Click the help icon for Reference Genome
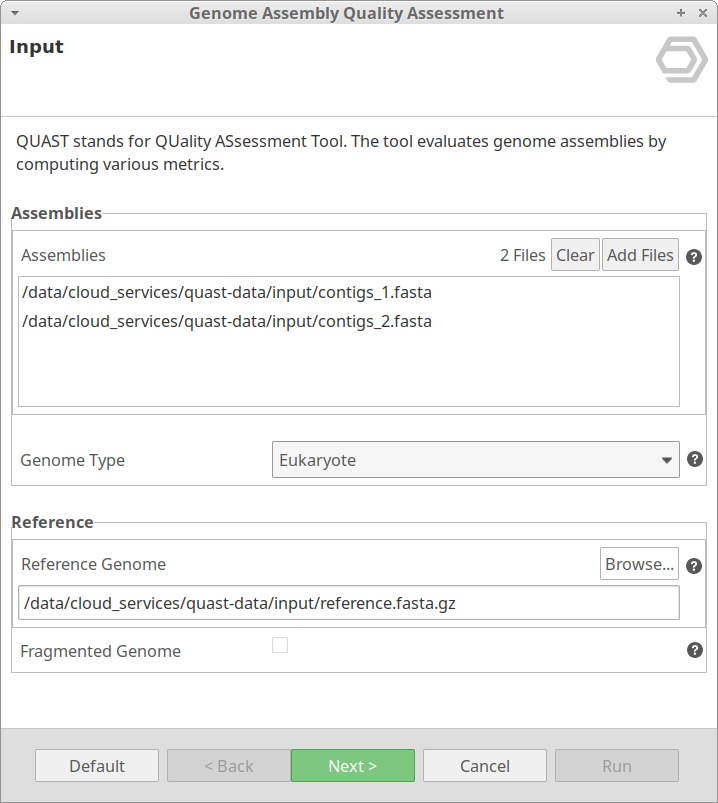Image resolution: width=718 pixels, height=803 pixels. [694, 565]
